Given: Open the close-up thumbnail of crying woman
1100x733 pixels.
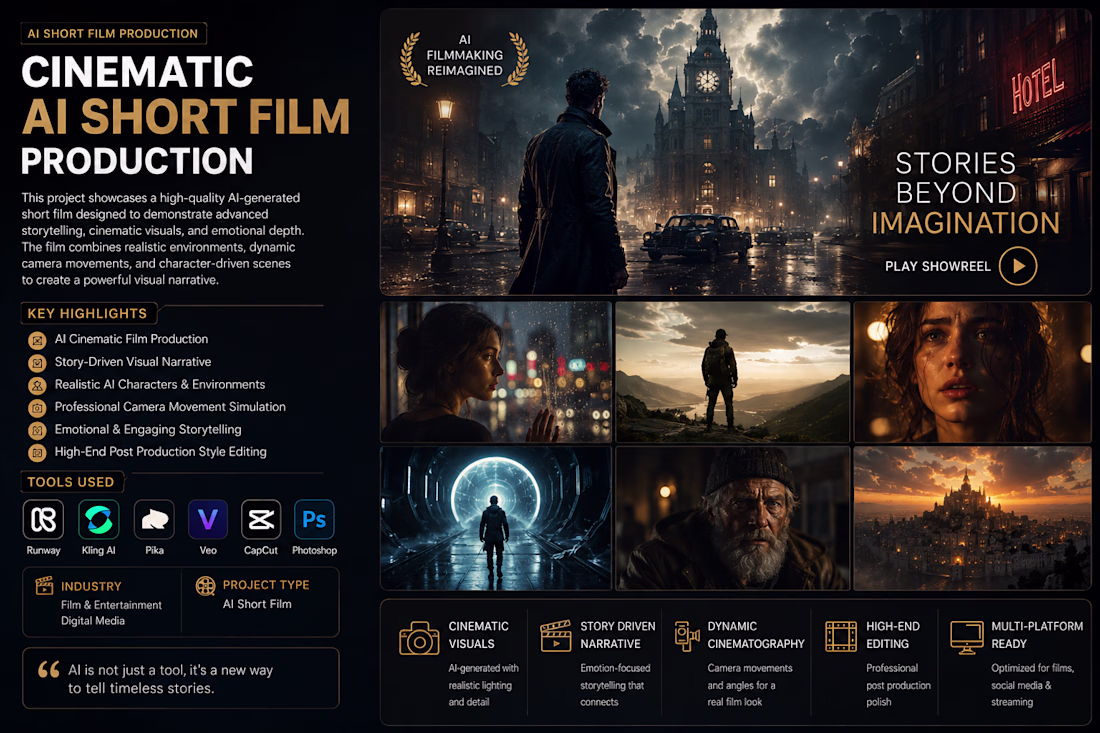Looking at the screenshot, I should 972,372.
